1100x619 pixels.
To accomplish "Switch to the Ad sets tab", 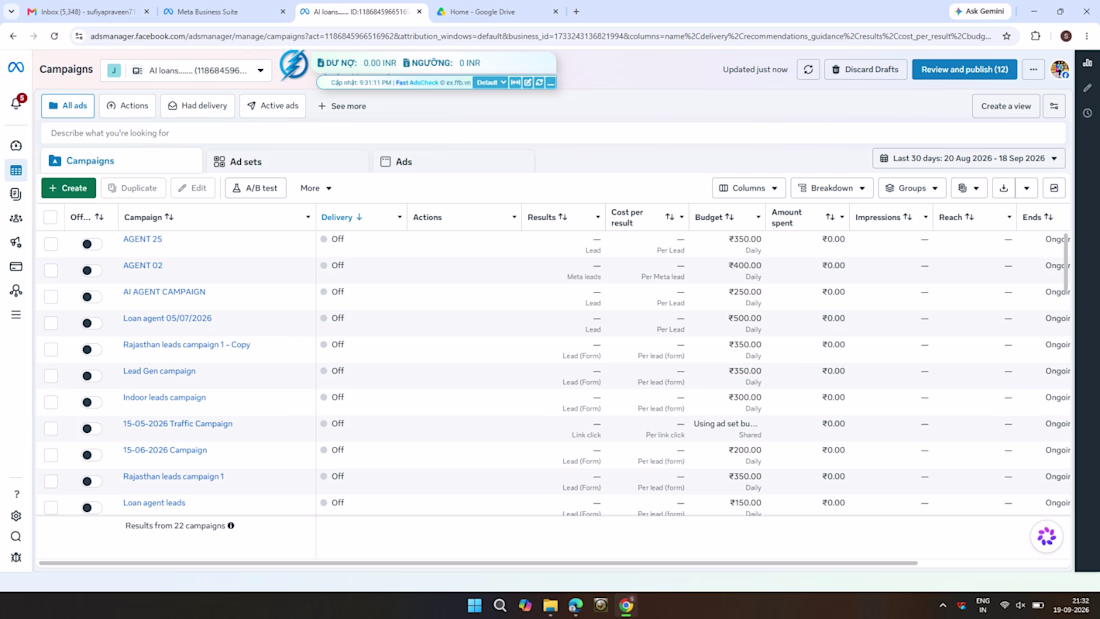I will [287, 161].
